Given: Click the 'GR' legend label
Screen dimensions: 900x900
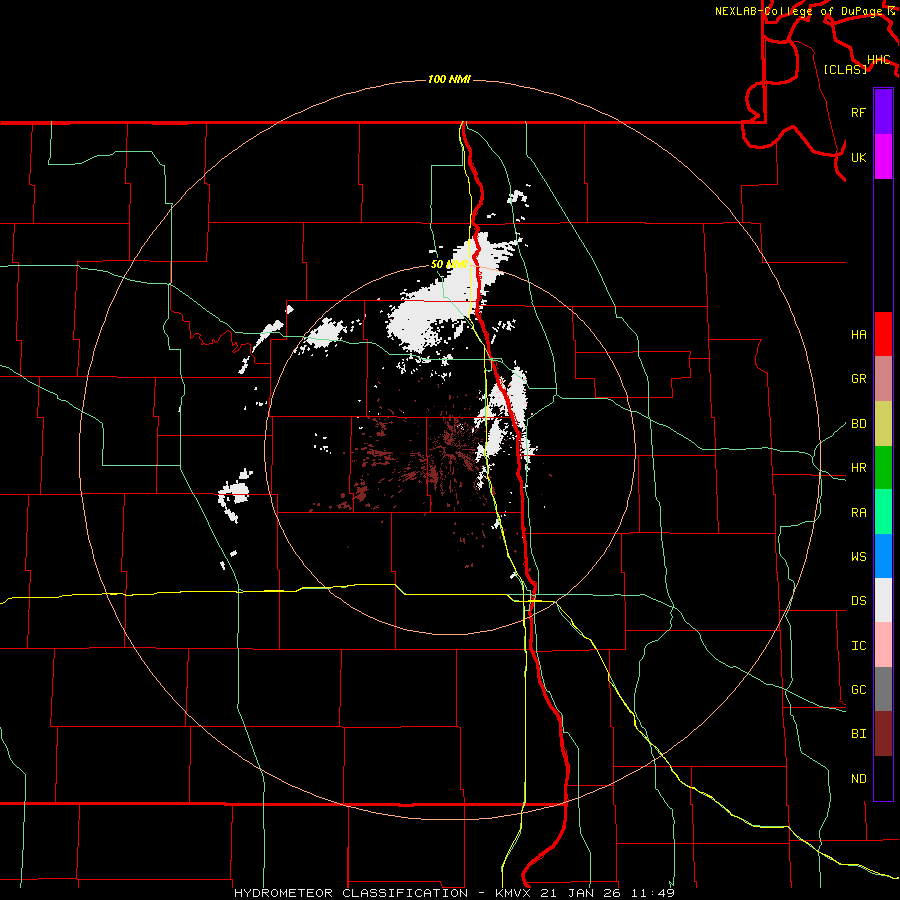Looking at the screenshot, I should tap(859, 379).
